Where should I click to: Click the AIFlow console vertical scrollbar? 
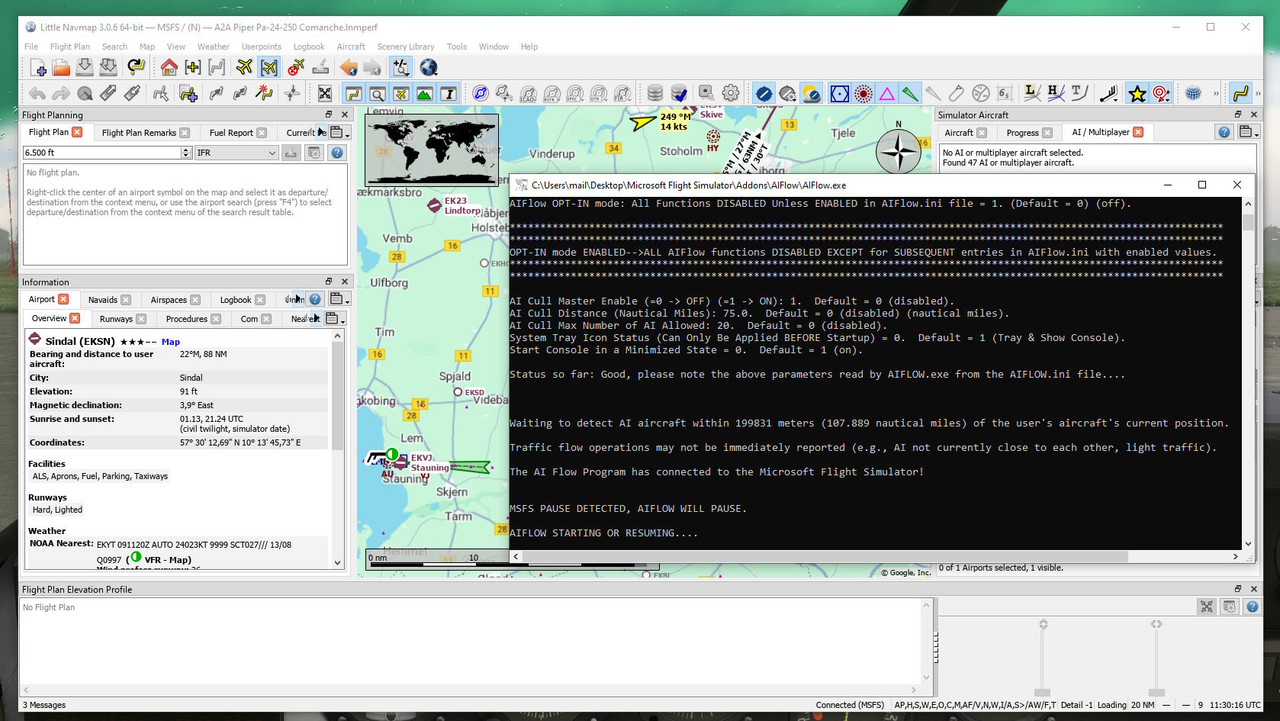pos(1249,374)
